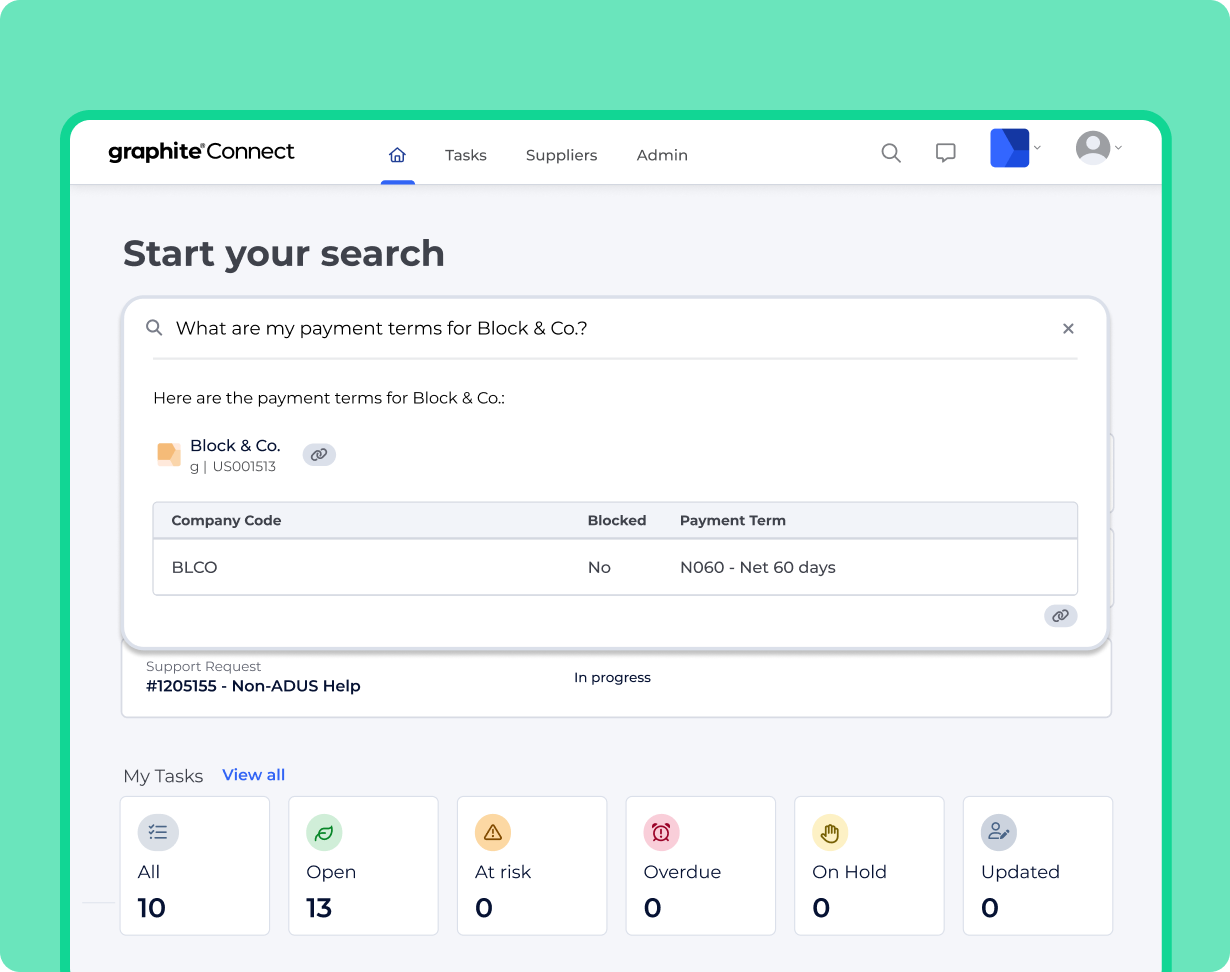This screenshot has height=972, width=1230.
Task: Select the Overdue alarm clock icon
Action: point(661,832)
